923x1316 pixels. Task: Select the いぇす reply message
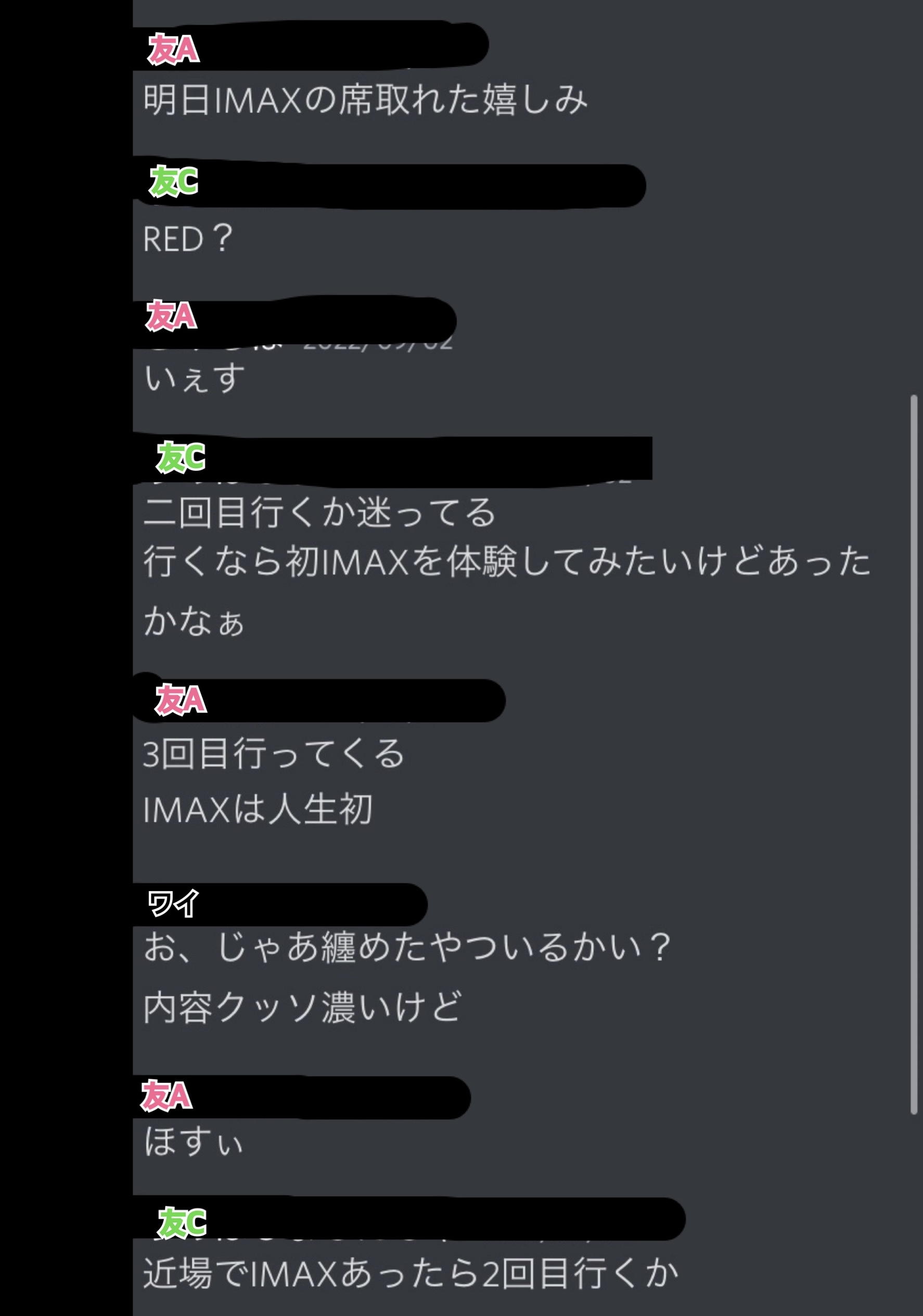[195, 378]
